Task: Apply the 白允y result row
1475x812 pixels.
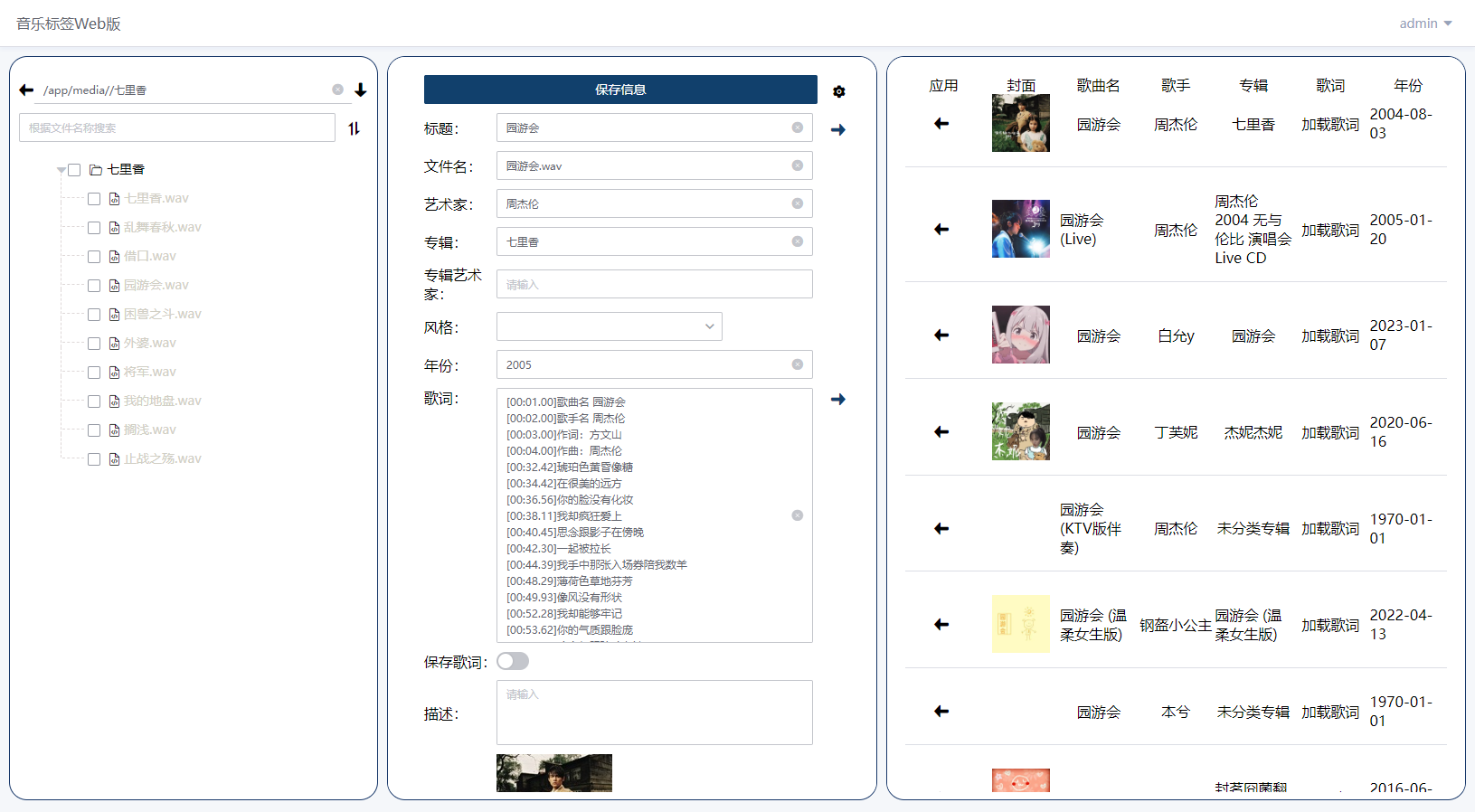Action: pos(941,335)
